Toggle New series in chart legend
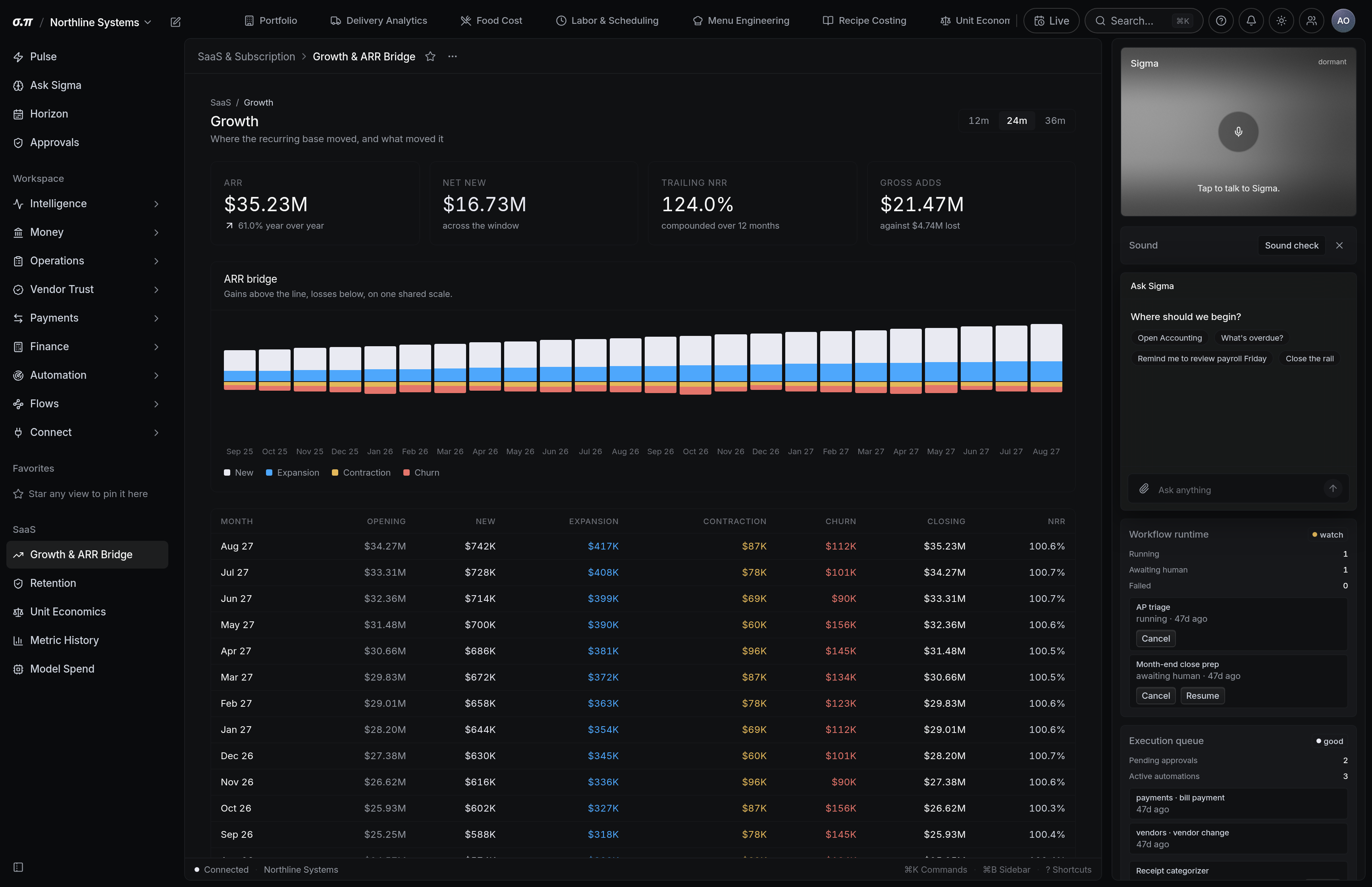 238,473
